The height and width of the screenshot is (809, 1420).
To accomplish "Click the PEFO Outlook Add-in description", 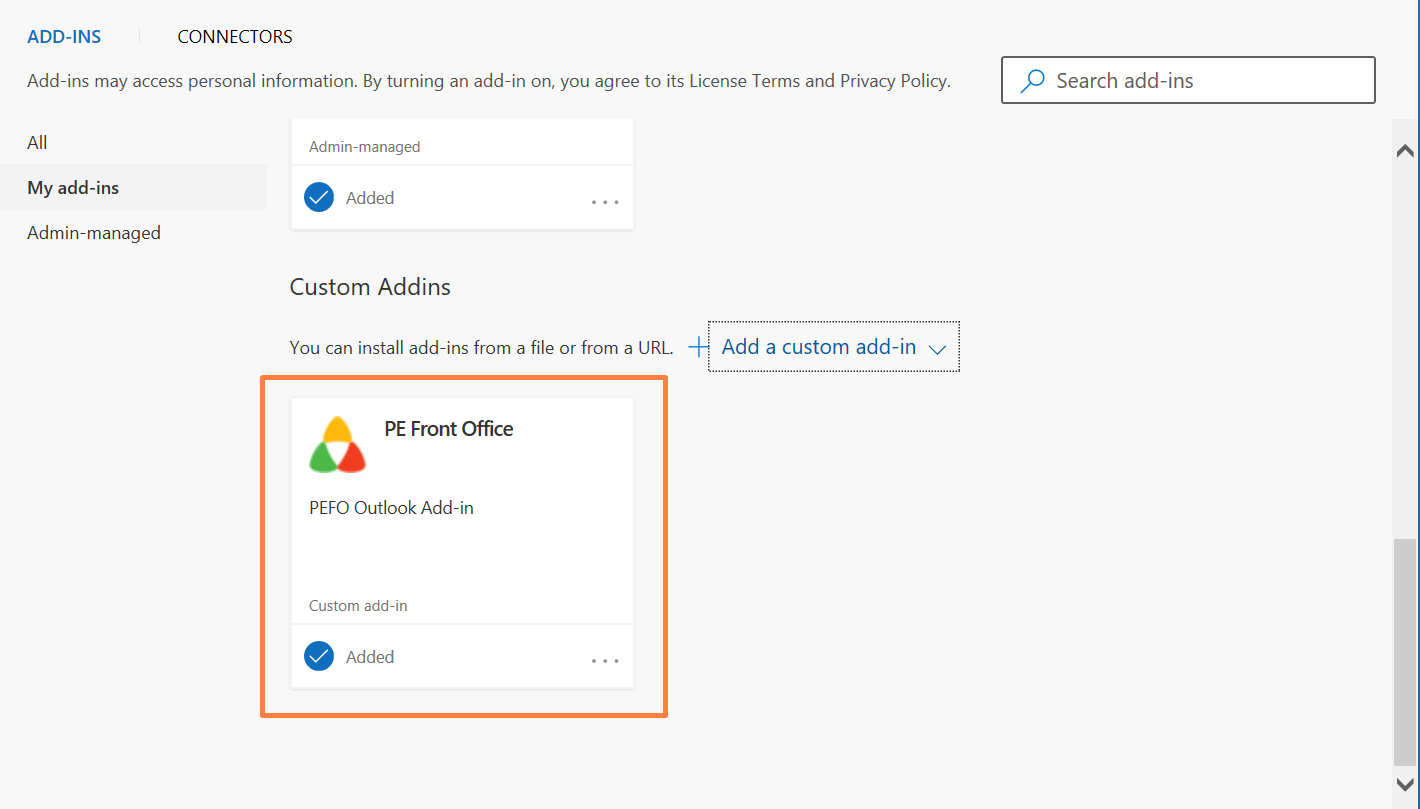I will pyautogui.click(x=391, y=508).
